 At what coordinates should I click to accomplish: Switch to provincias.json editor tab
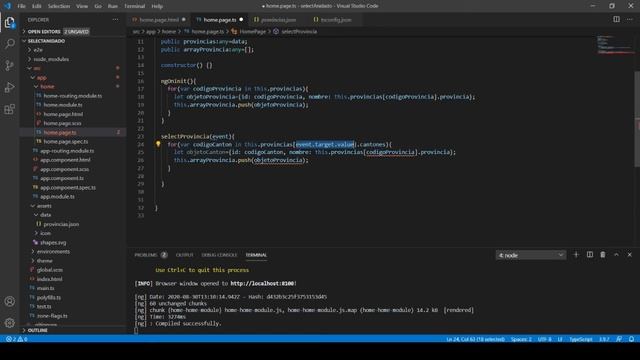tap(278, 20)
